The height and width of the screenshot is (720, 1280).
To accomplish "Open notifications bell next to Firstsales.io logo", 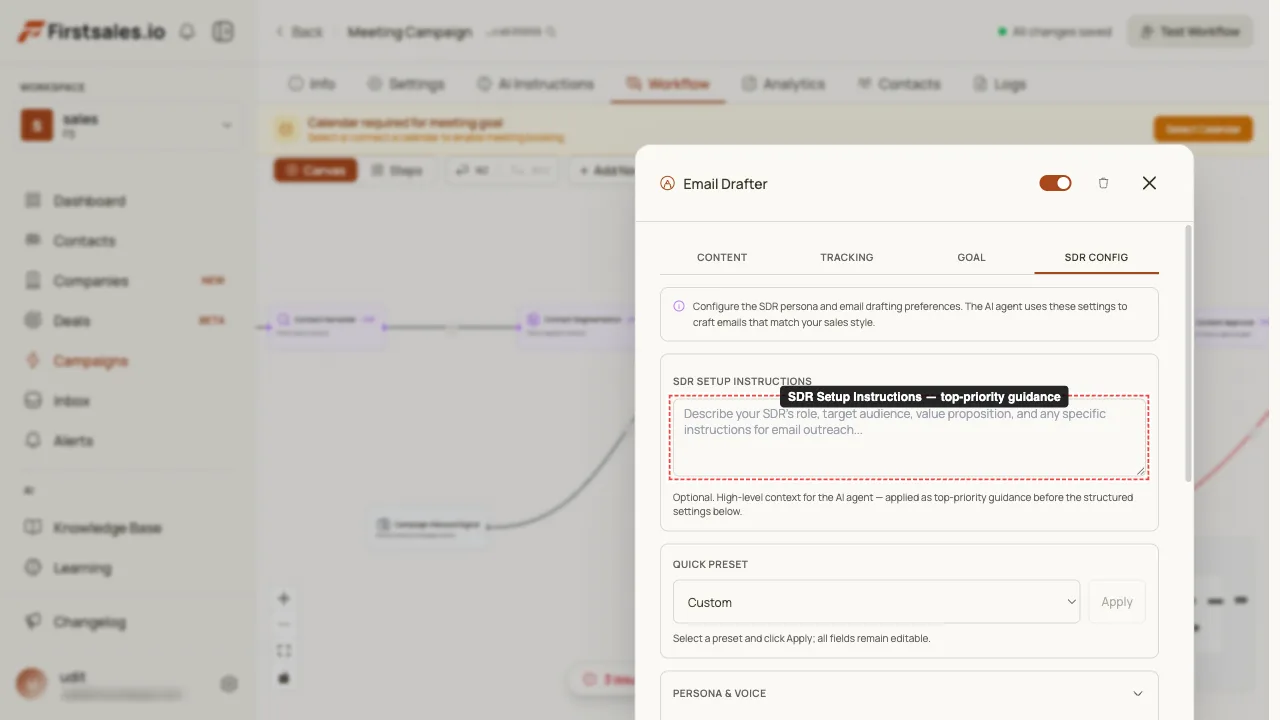I will pos(187,31).
